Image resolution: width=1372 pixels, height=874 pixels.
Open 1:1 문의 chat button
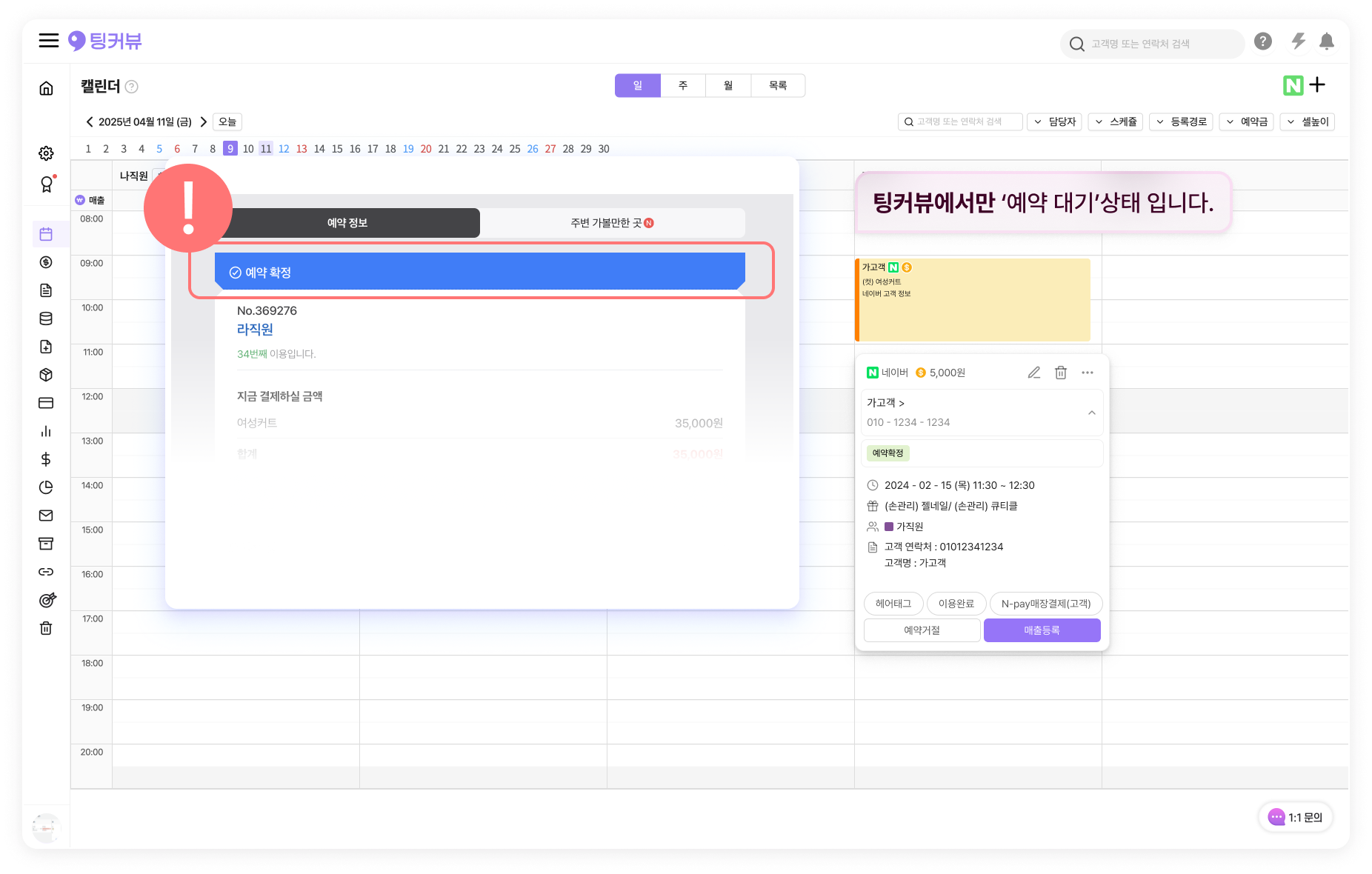pyautogui.click(x=1296, y=818)
